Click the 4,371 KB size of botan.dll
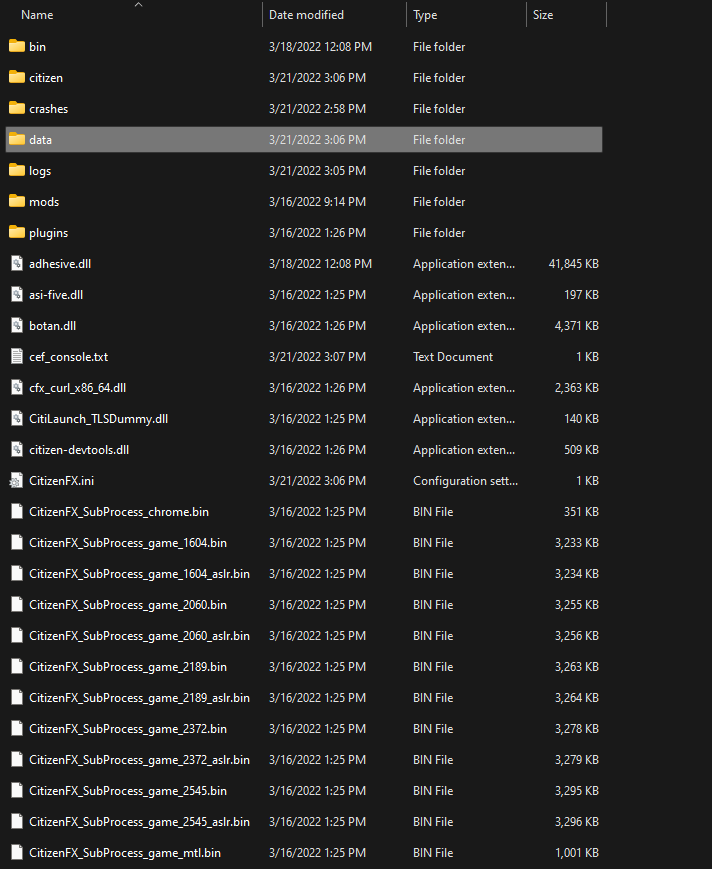The image size is (712, 869). (577, 326)
